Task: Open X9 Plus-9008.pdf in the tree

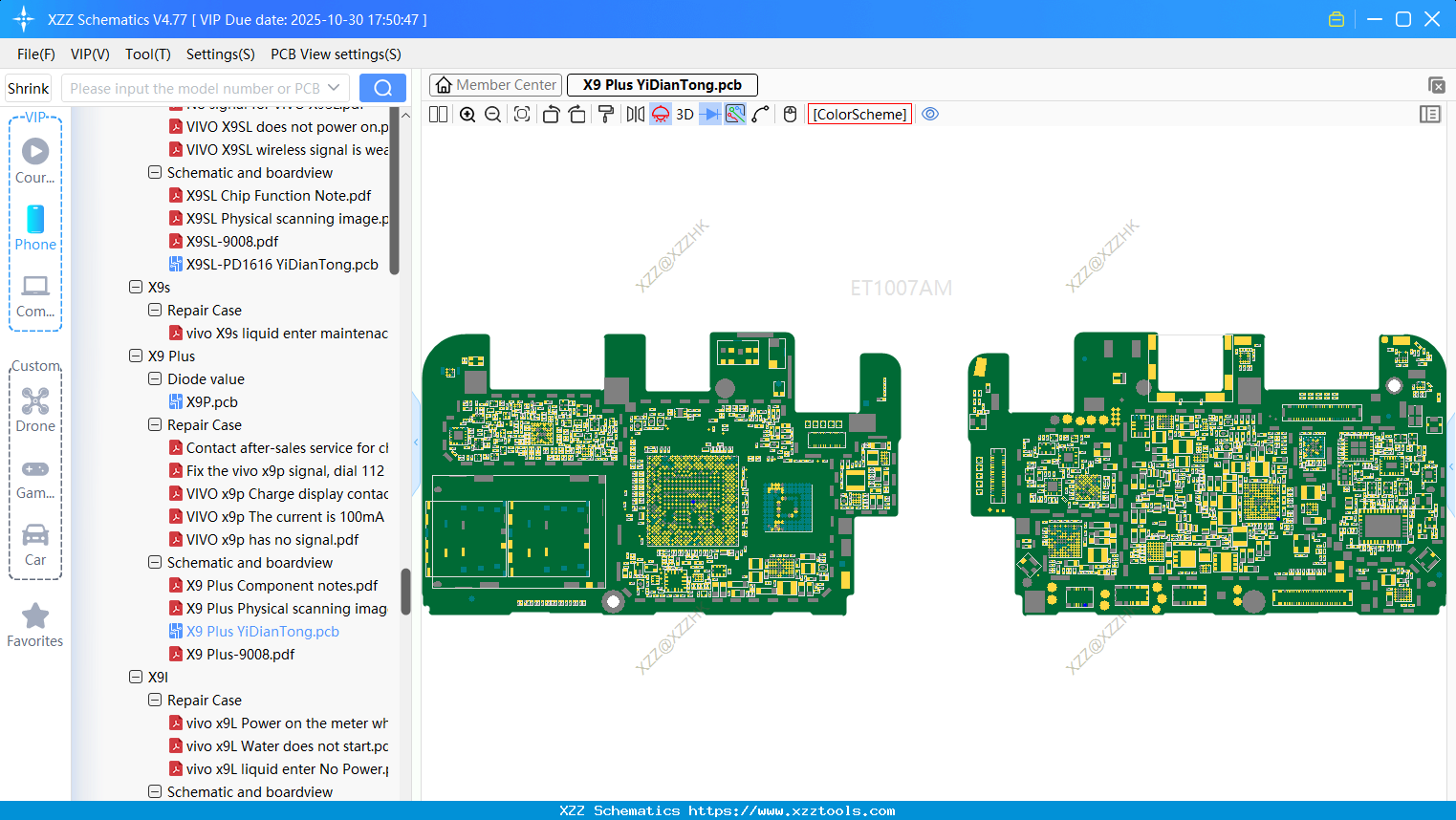Action: (x=240, y=655)
